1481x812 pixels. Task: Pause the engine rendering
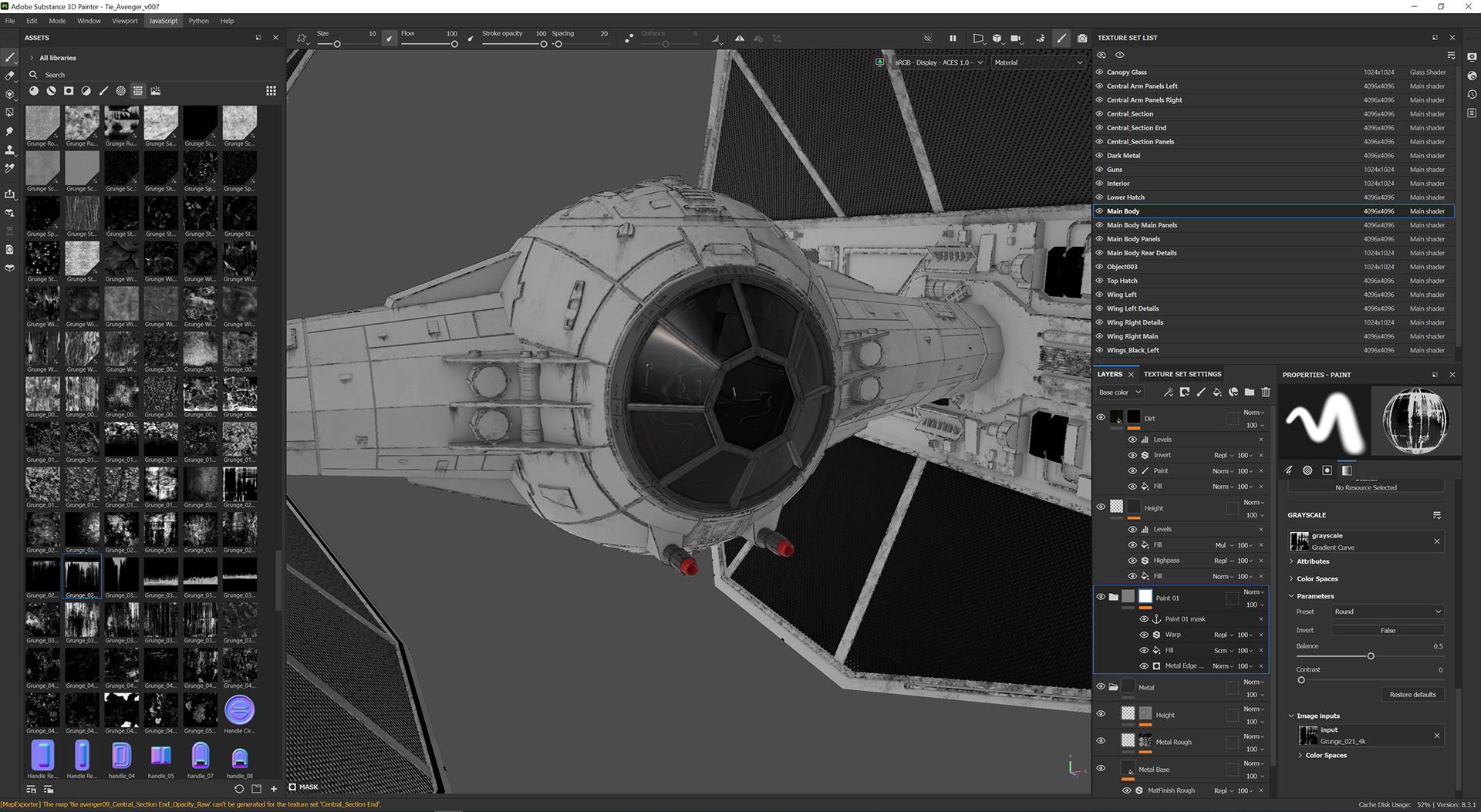953,38
